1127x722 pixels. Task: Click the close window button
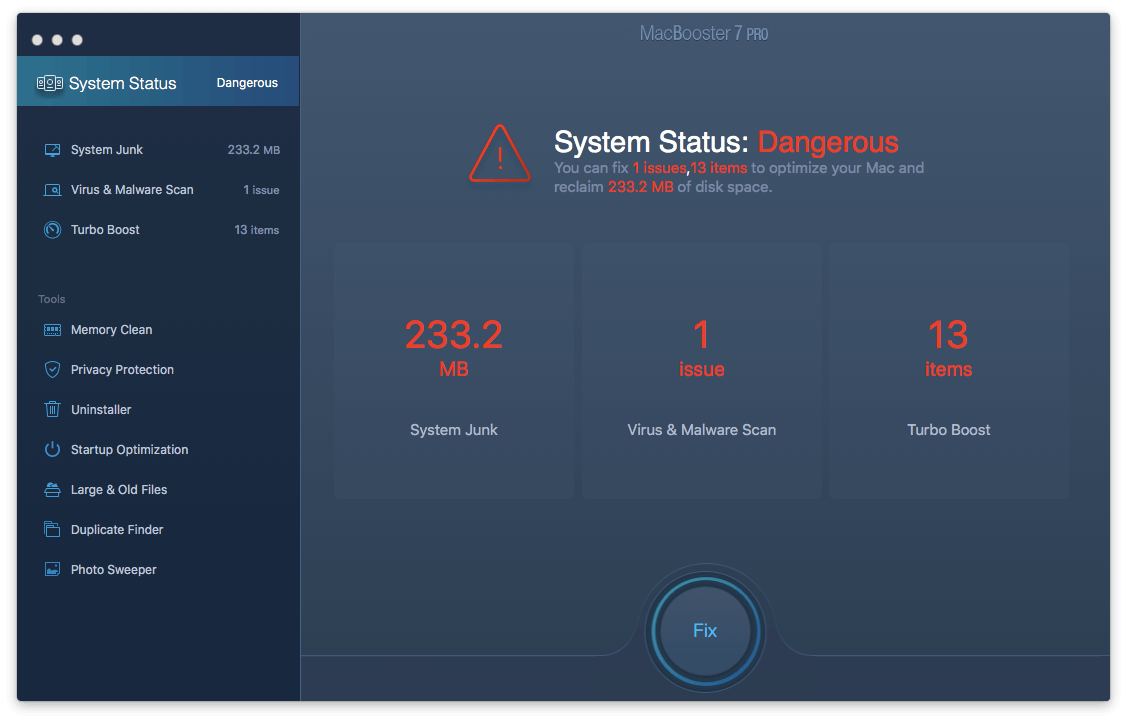[x=37, y=40]
